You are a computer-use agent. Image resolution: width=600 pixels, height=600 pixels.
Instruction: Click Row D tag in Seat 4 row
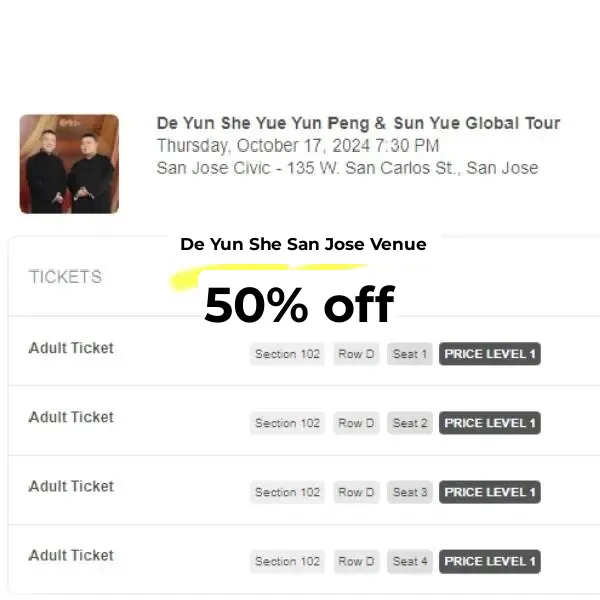pos(356,561)
